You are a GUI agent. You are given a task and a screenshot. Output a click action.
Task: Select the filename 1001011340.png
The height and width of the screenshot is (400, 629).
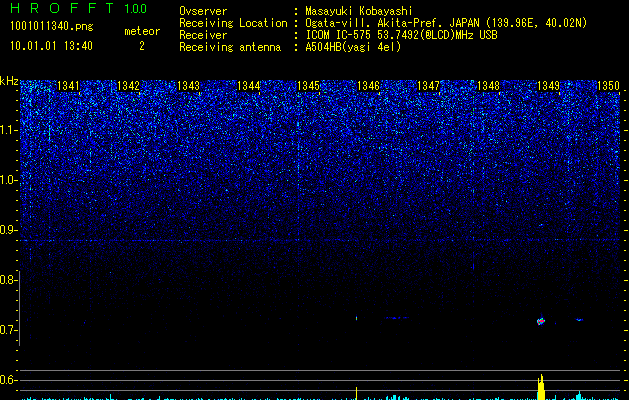pos(51,26)
